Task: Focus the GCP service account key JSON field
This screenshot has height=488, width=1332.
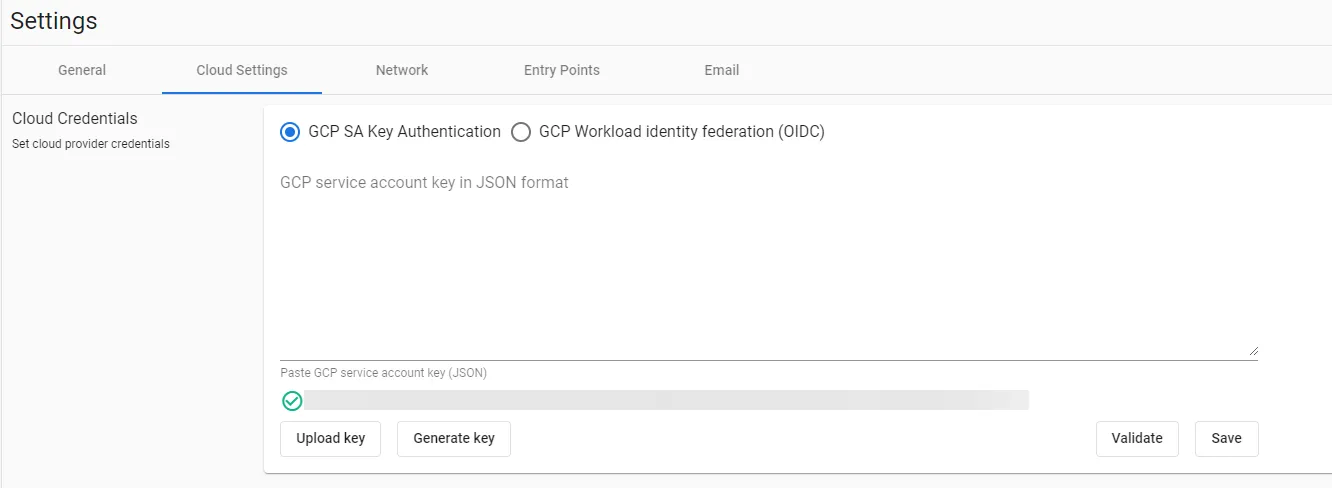Action: [769, 262]
